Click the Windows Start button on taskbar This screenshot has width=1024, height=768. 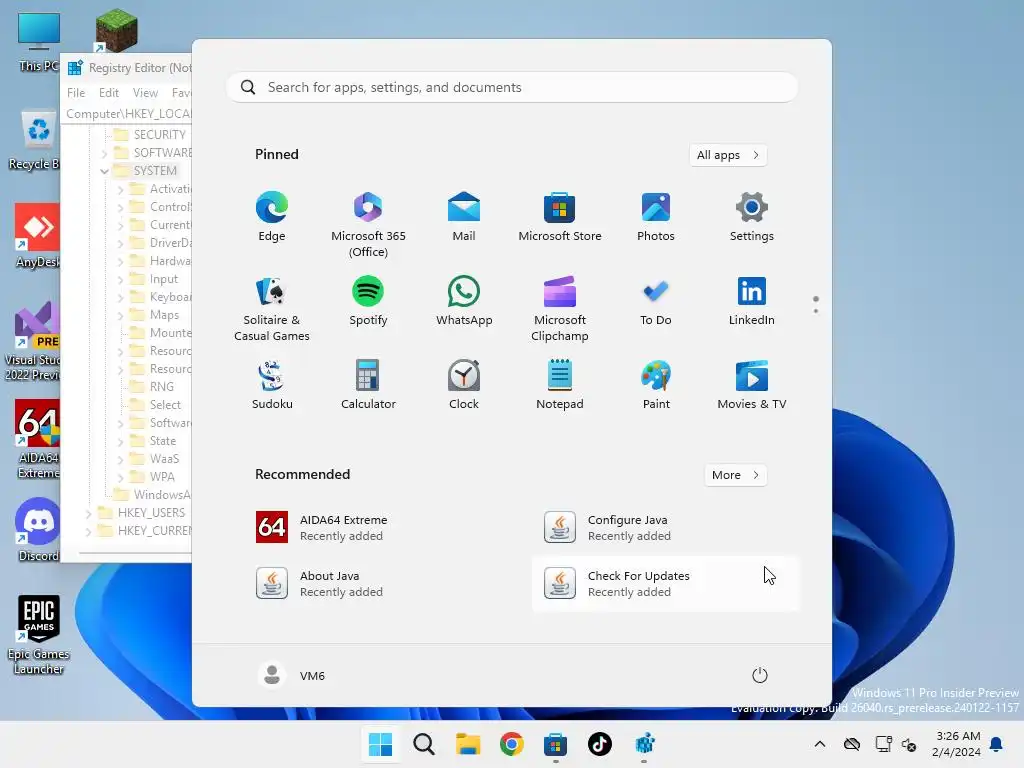click(x=380, y=744)
